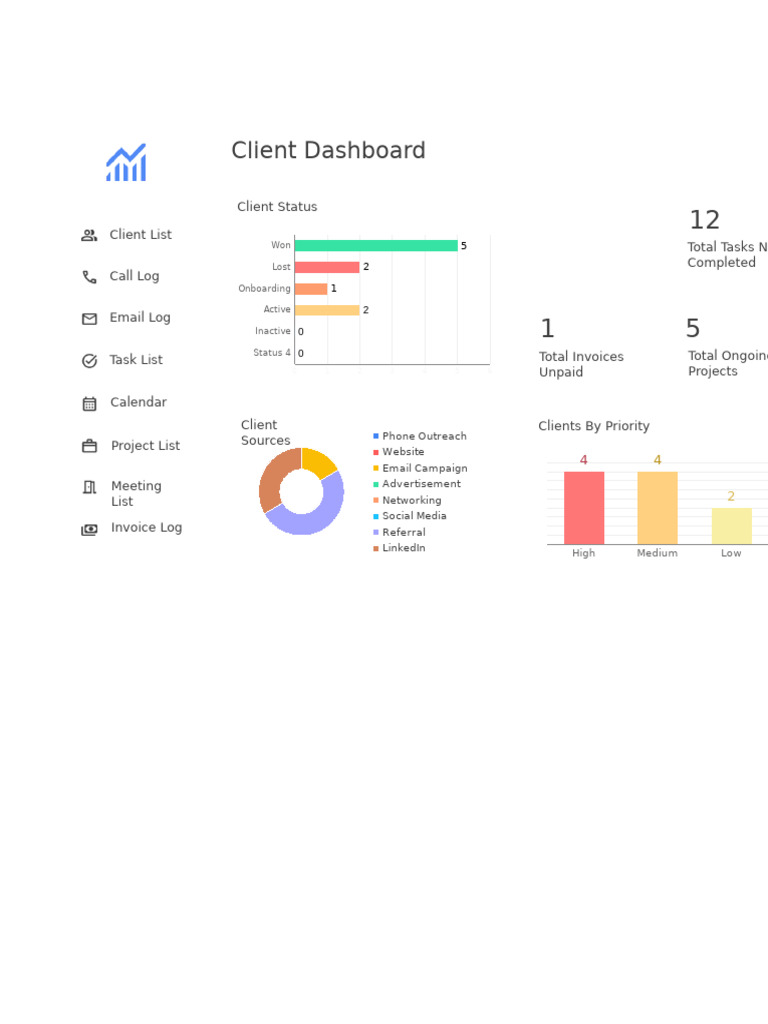
Task: Select the Referral legend swatch
Action: [376, 532]
